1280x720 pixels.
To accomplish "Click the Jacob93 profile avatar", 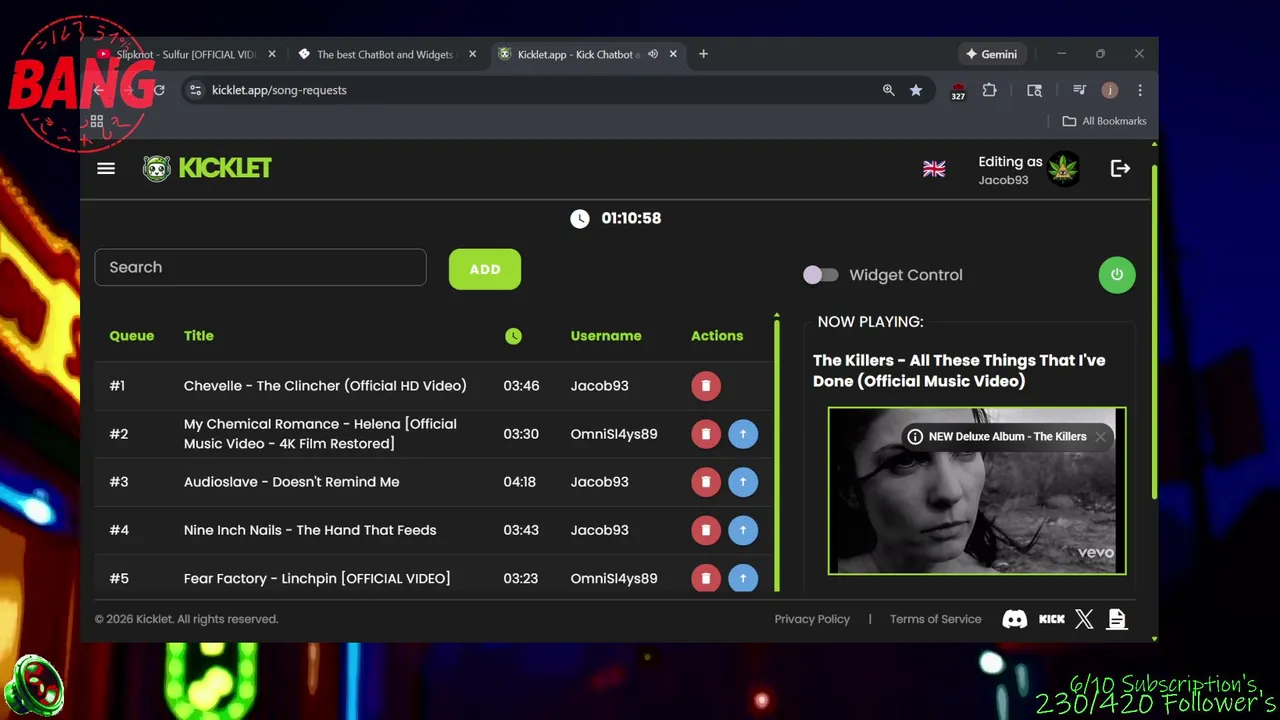I will coord(1063,169).
